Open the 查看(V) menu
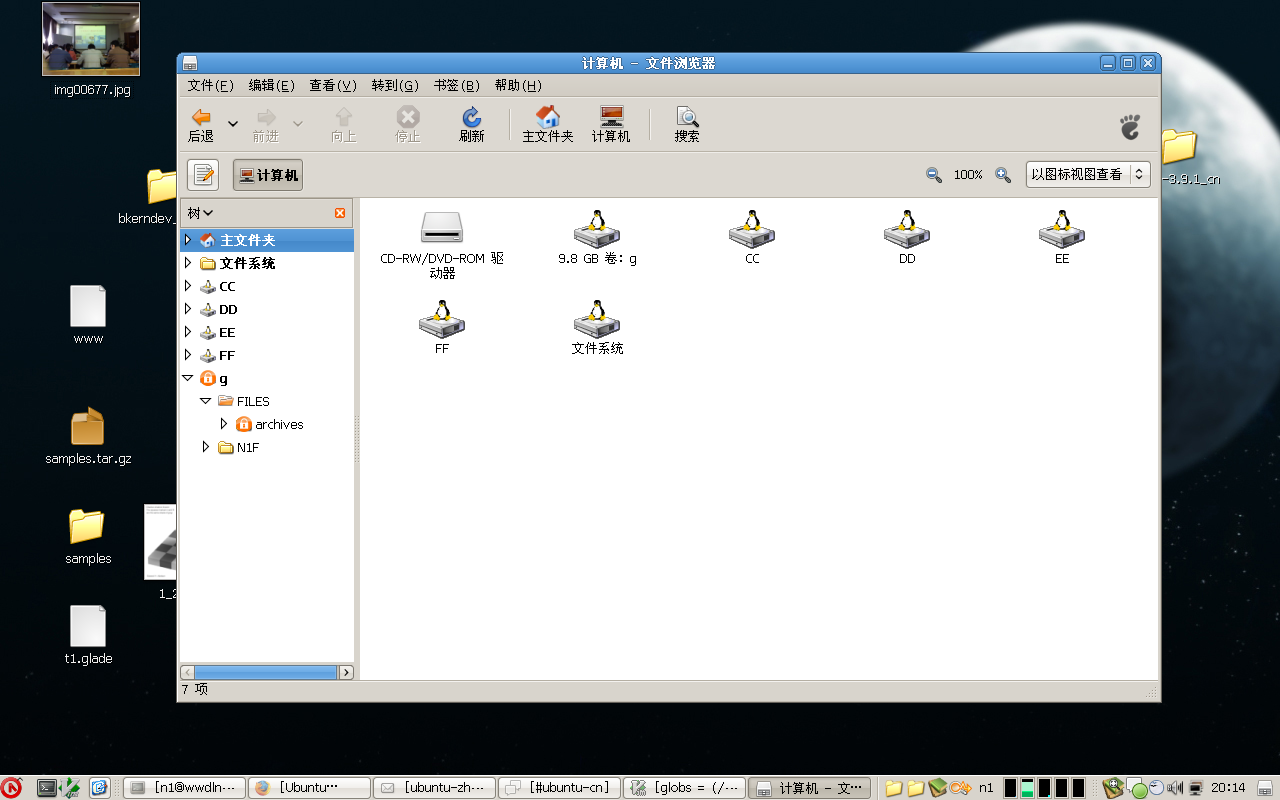 333,86
